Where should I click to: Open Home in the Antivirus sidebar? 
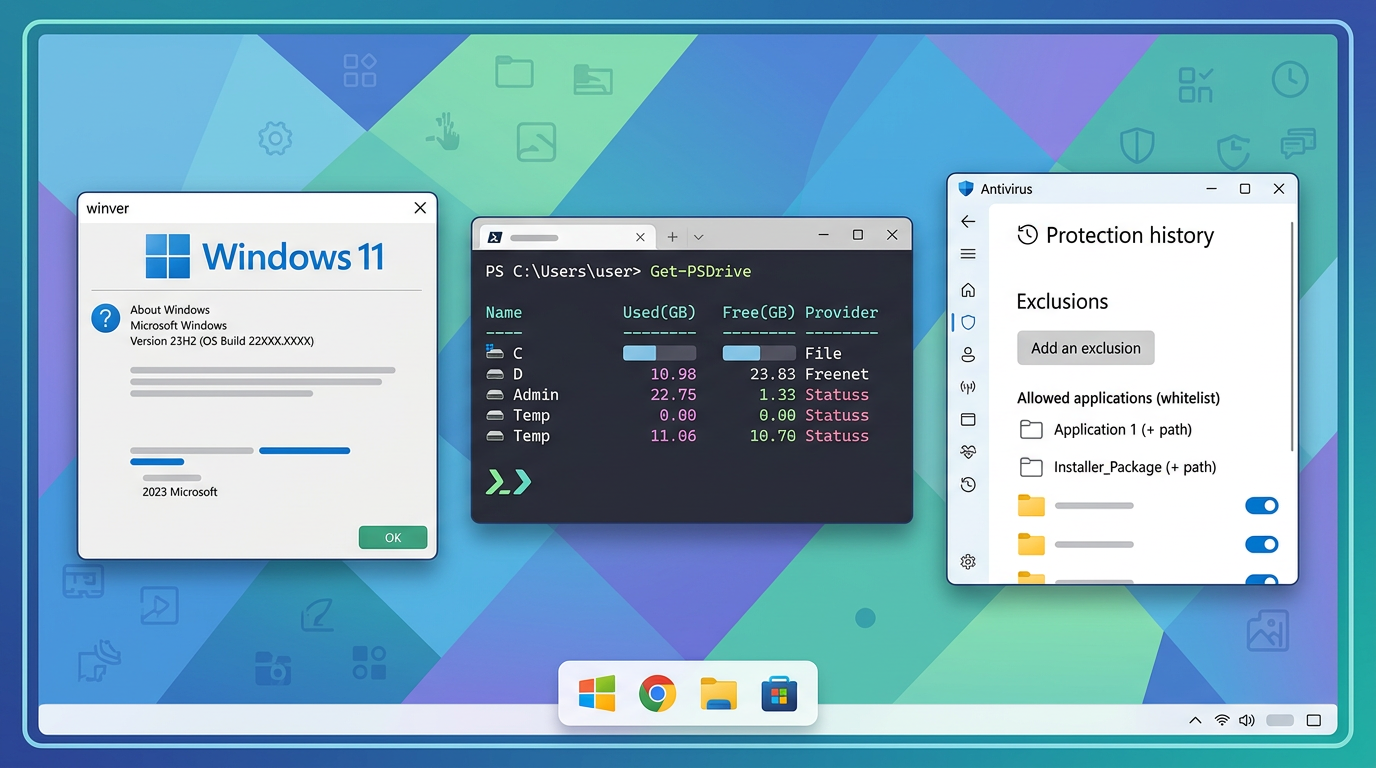pyautogui.click(x=968, y=290)
